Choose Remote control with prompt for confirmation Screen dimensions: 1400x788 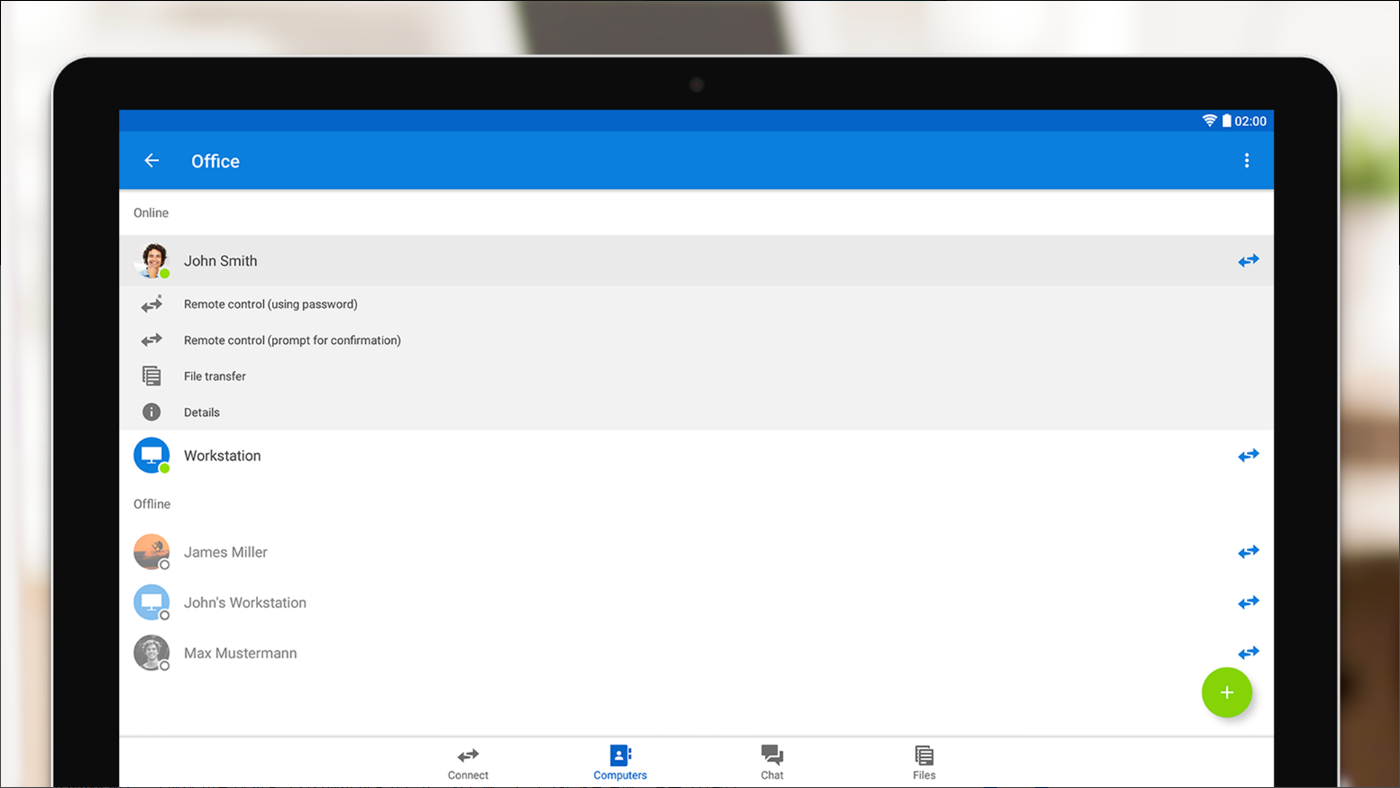pos(292,339)
